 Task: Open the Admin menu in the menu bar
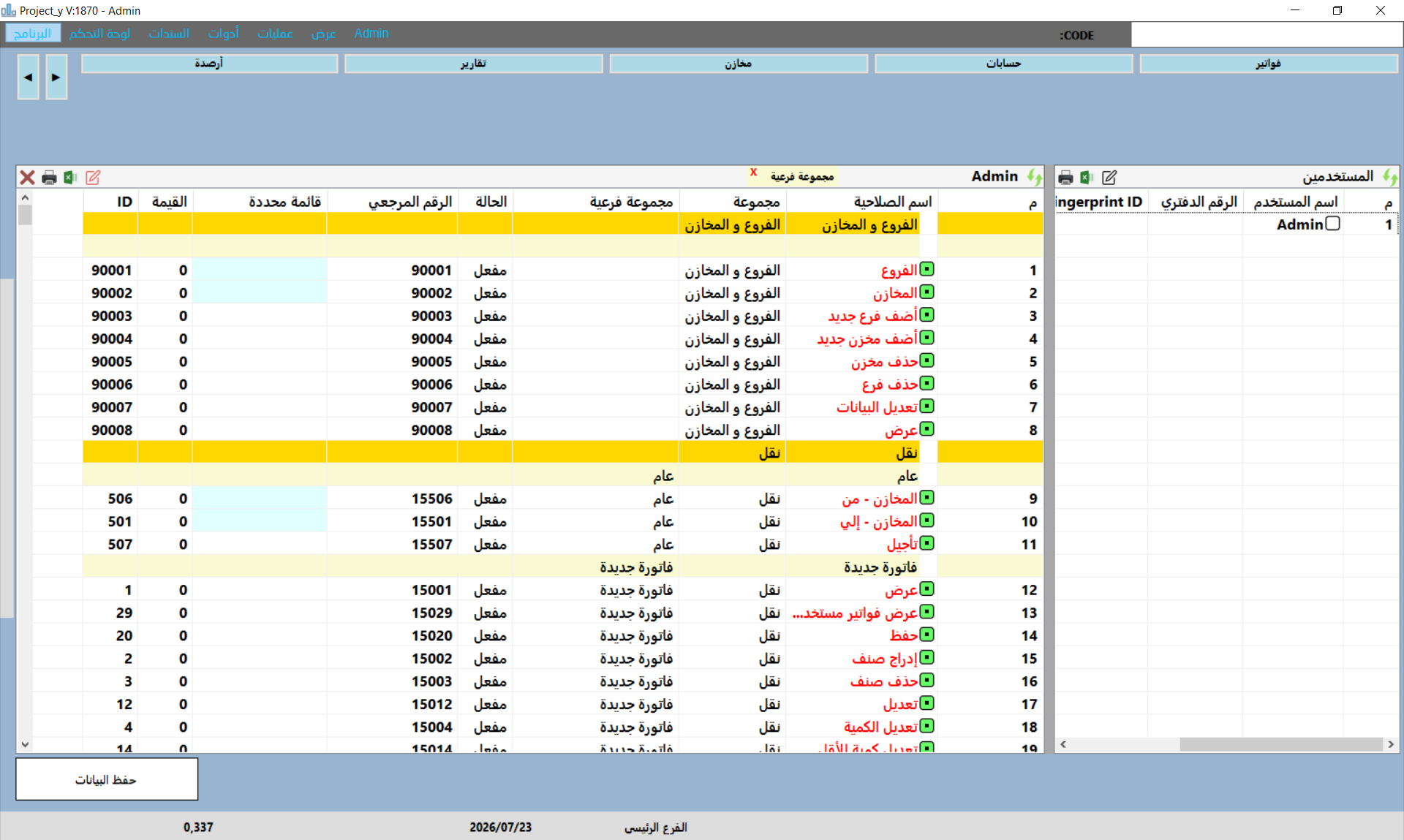click(x=371, y=34)
